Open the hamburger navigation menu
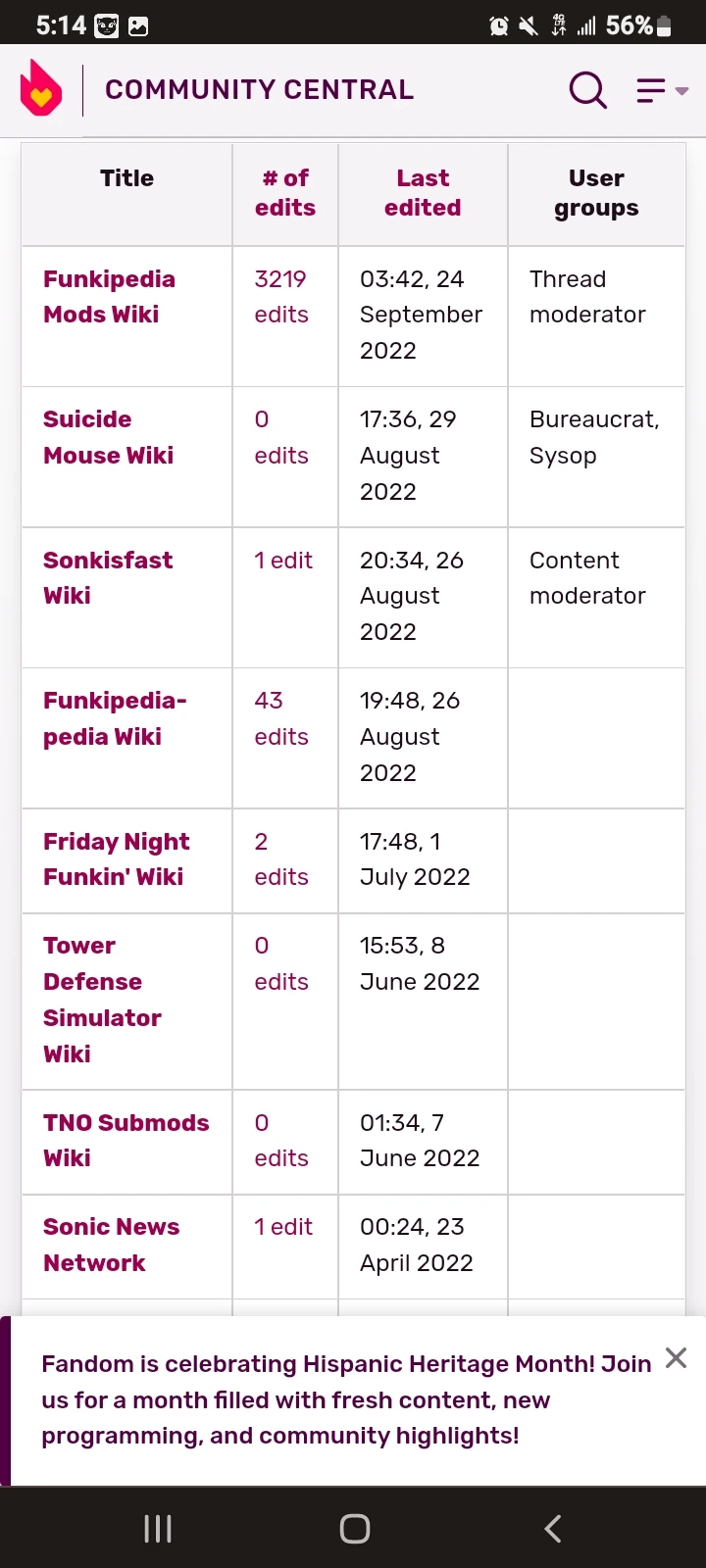This screenshot has height=1568, width=706. [648, 90]
